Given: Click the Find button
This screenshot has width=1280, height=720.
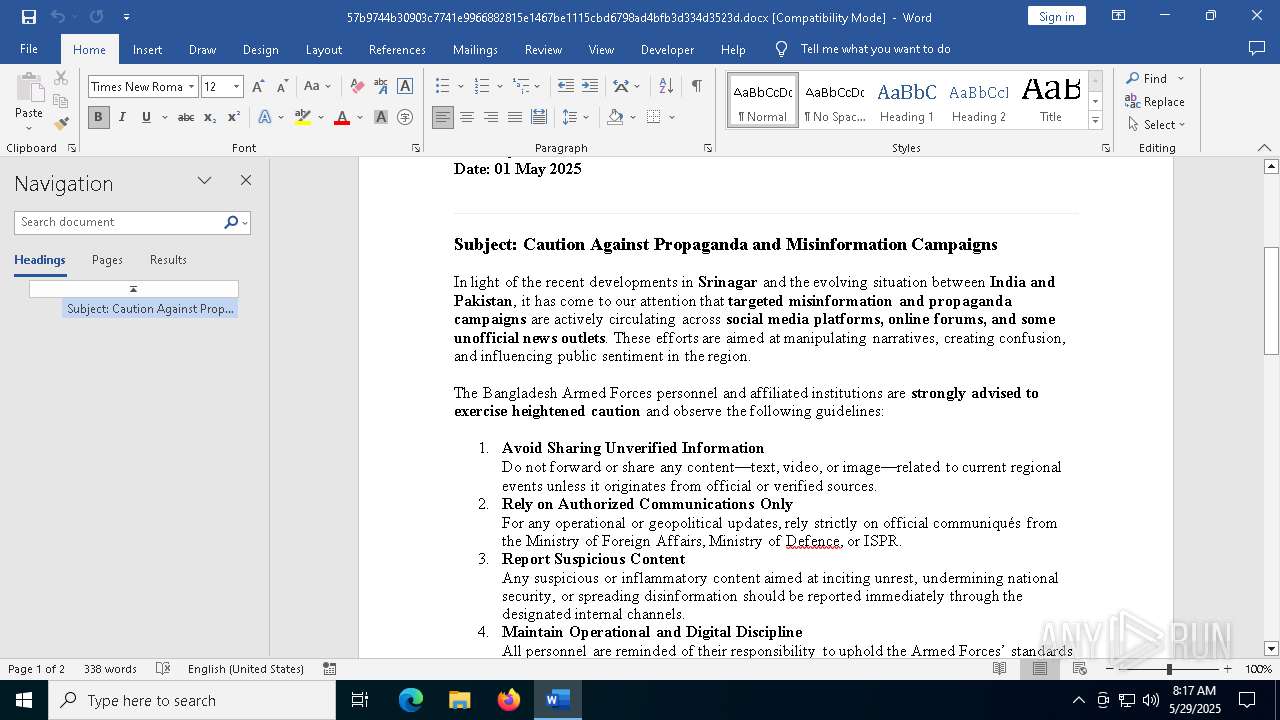Looking at the screenshot, I should (x=1146, y=78).
